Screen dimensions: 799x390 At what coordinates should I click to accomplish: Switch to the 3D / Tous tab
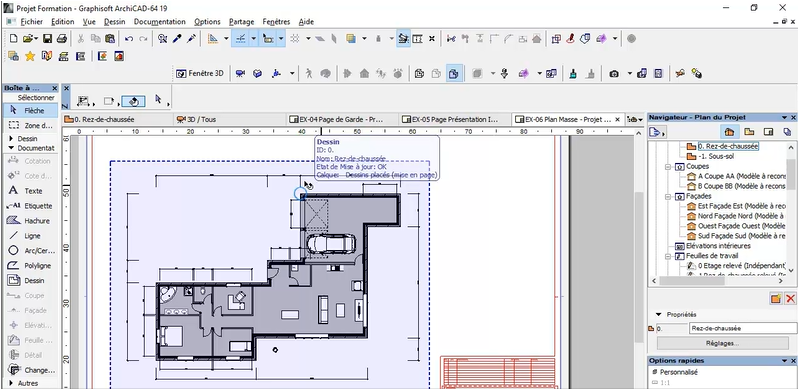pyautogui.click(x=201, y=119)
